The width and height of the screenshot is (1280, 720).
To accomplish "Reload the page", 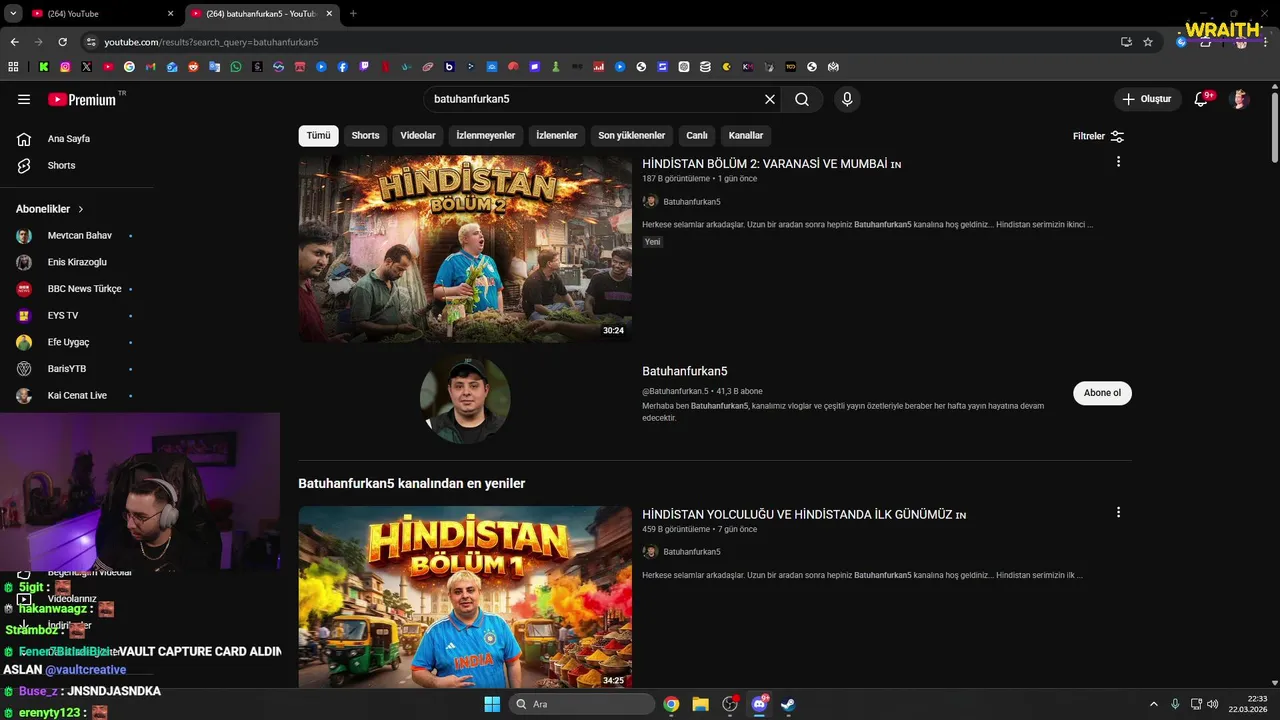I will (x=62, y=42).
